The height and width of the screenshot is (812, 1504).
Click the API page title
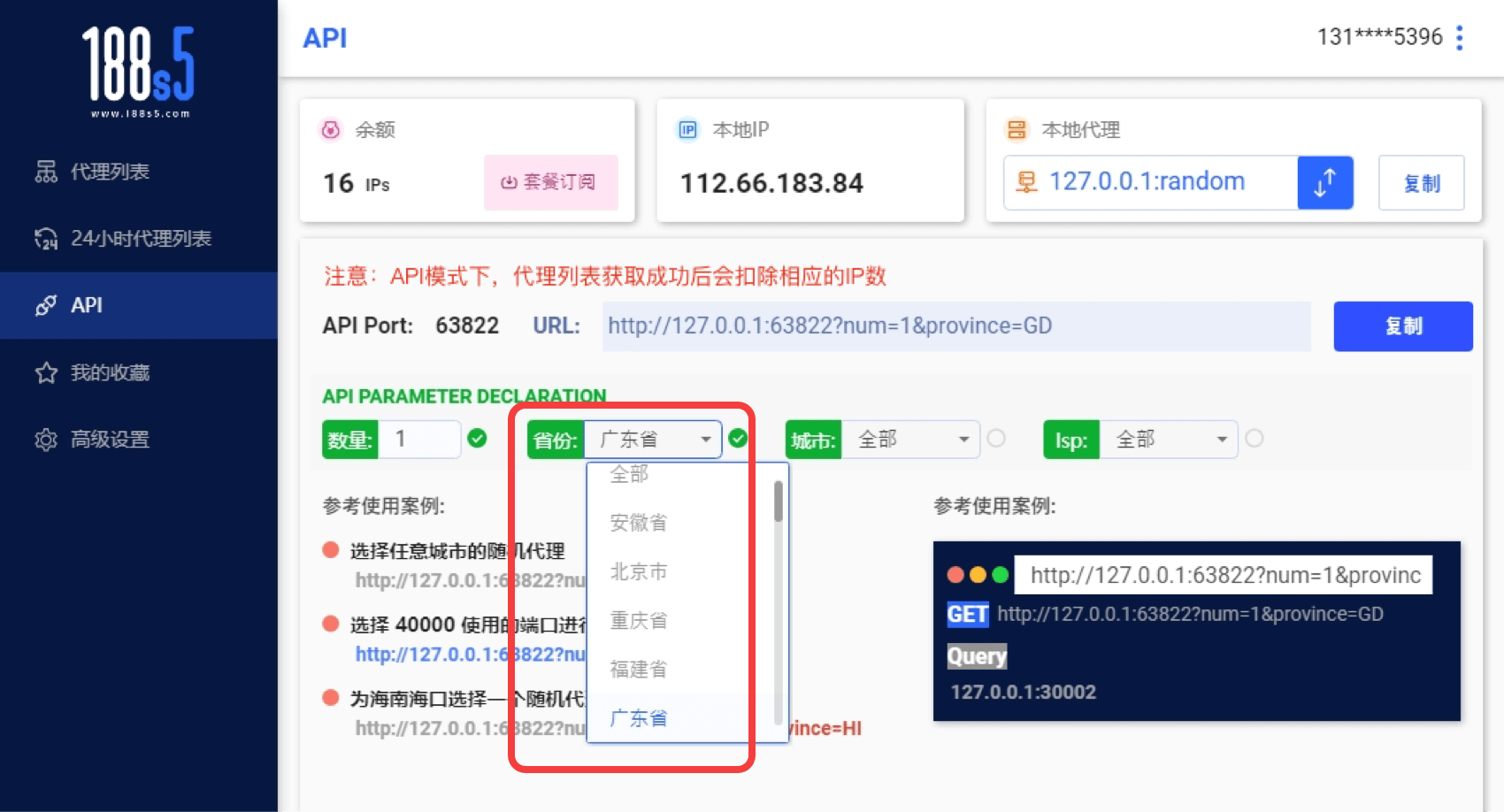click(x=325, y=38)
